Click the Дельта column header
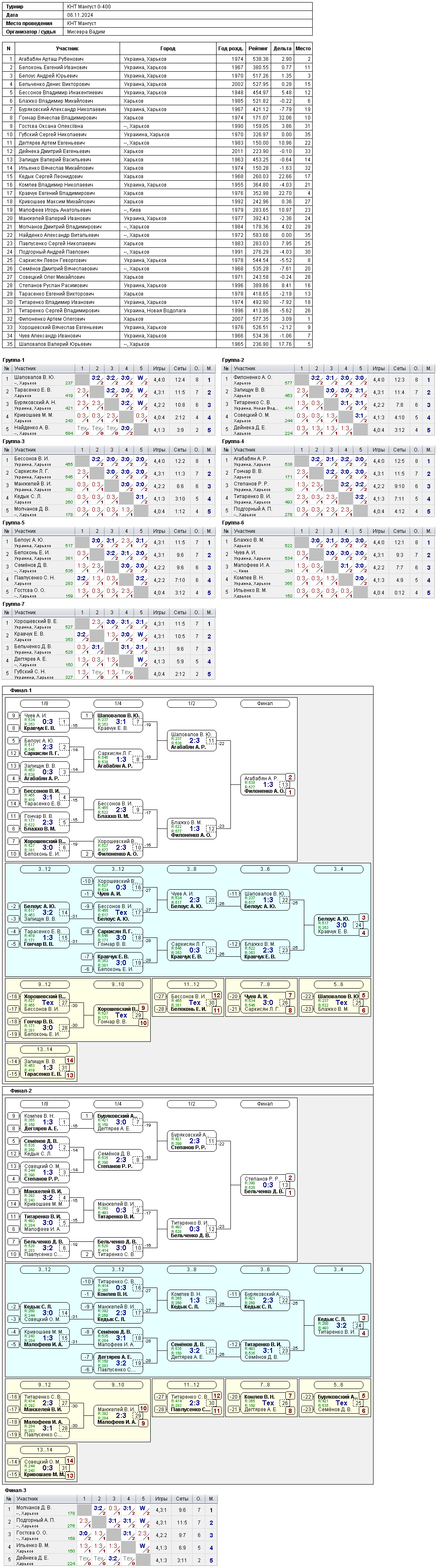This screenshot has width=439, height=1568. 282,49
